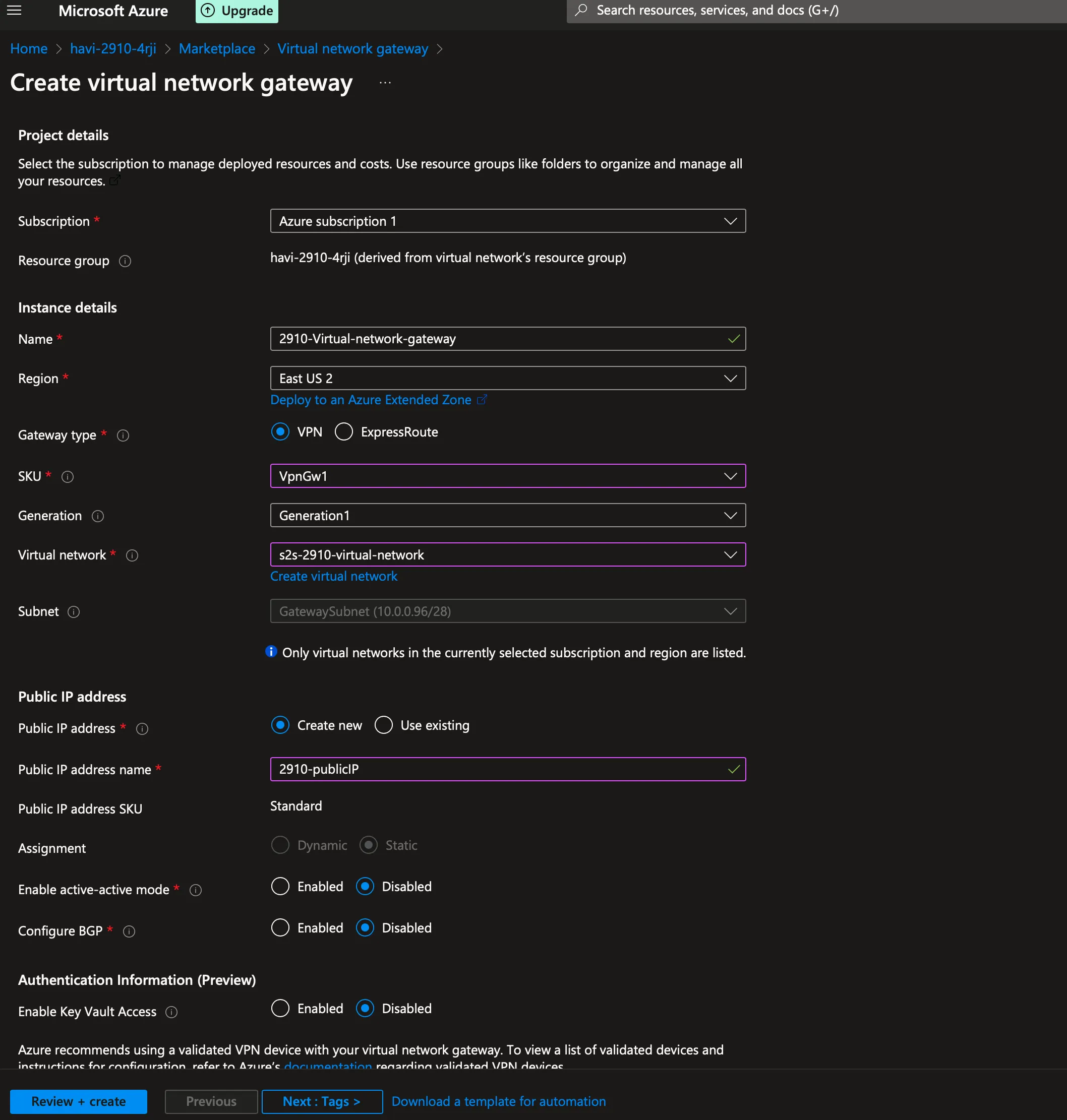Click the SKU info icon

[67, 477]
